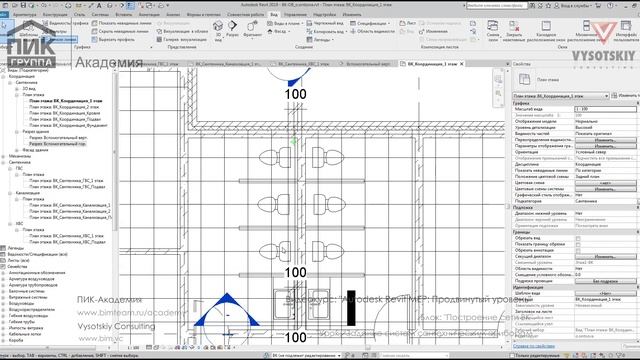Click the text 'A' tool in quick access toolbar

pyautogui.click(x=99, y=5)
